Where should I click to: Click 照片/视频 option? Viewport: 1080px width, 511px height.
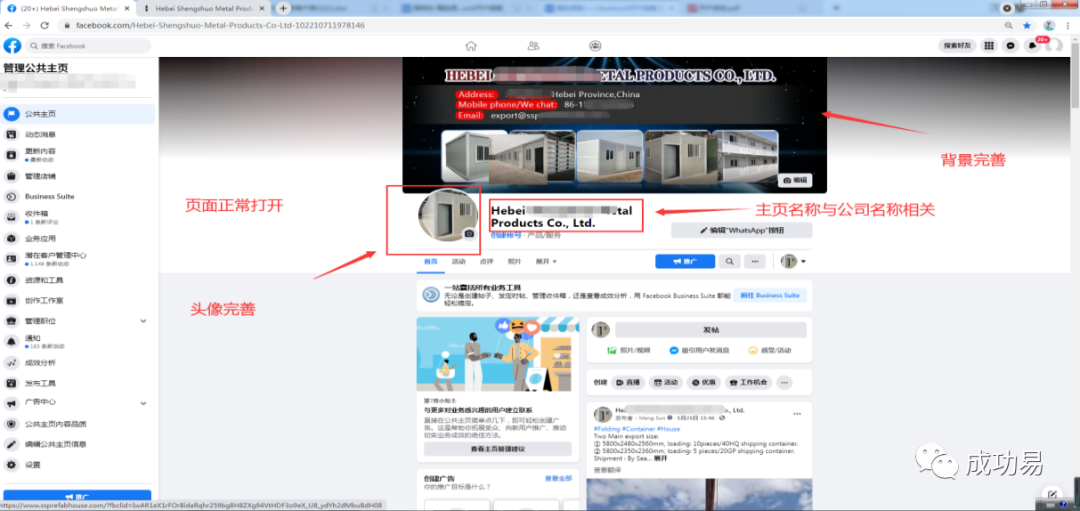click(x=628, y=351)
